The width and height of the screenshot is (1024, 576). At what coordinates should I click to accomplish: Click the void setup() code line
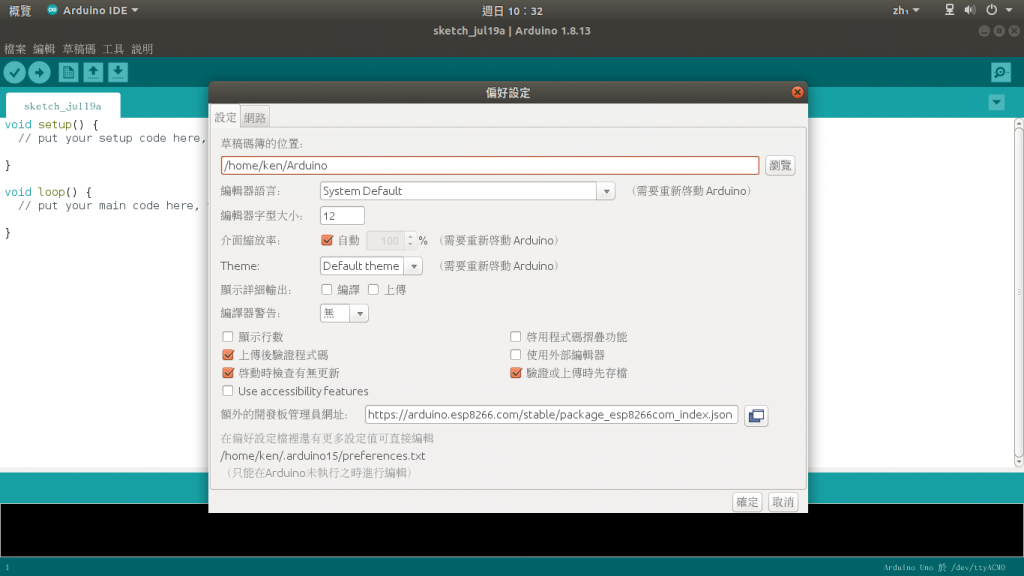click(52, 124)
